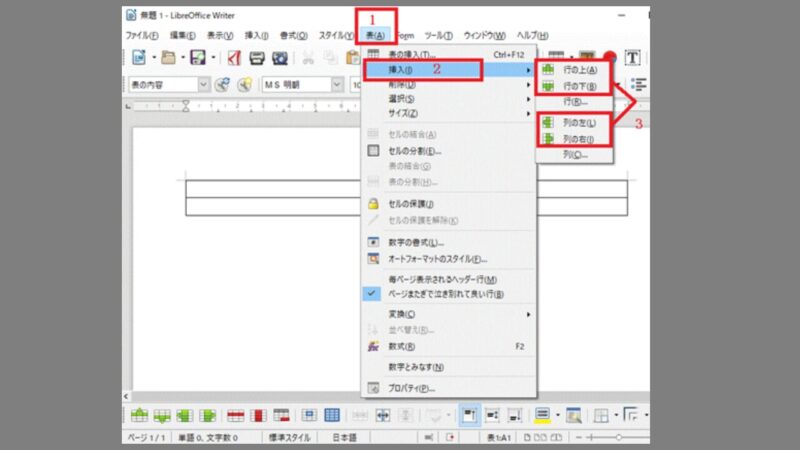Click the Open folder icon

click(x=168, y=58)
